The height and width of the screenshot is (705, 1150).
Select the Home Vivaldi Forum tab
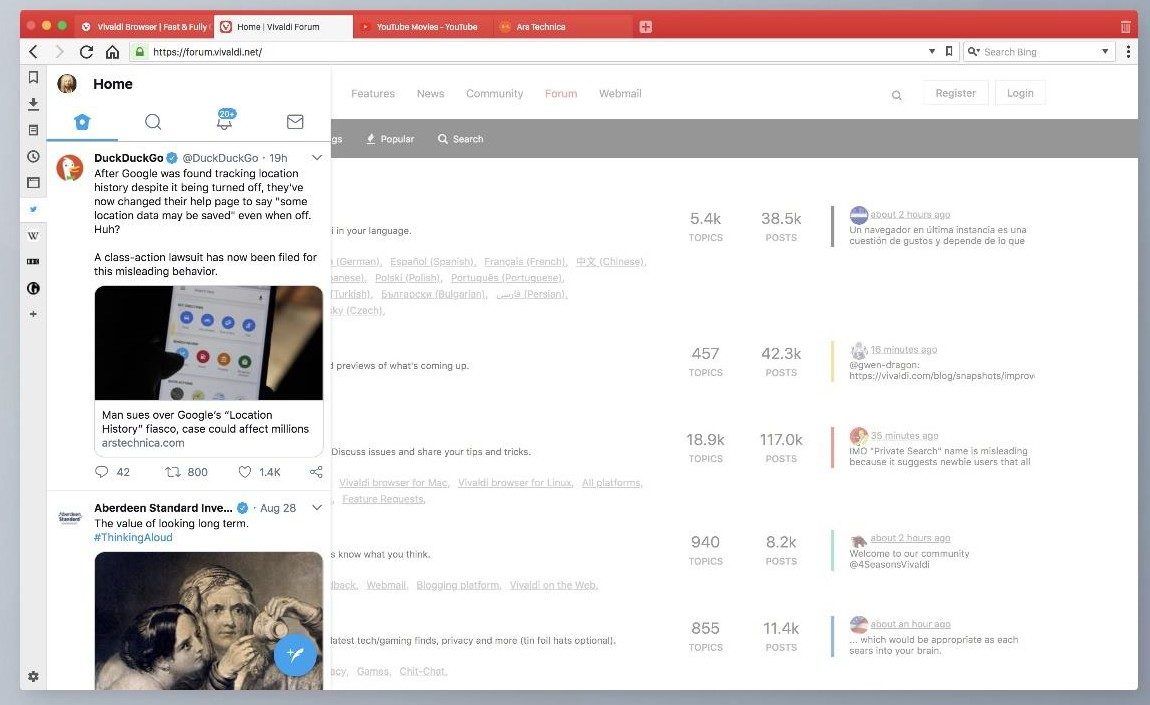tap(283, 27)
